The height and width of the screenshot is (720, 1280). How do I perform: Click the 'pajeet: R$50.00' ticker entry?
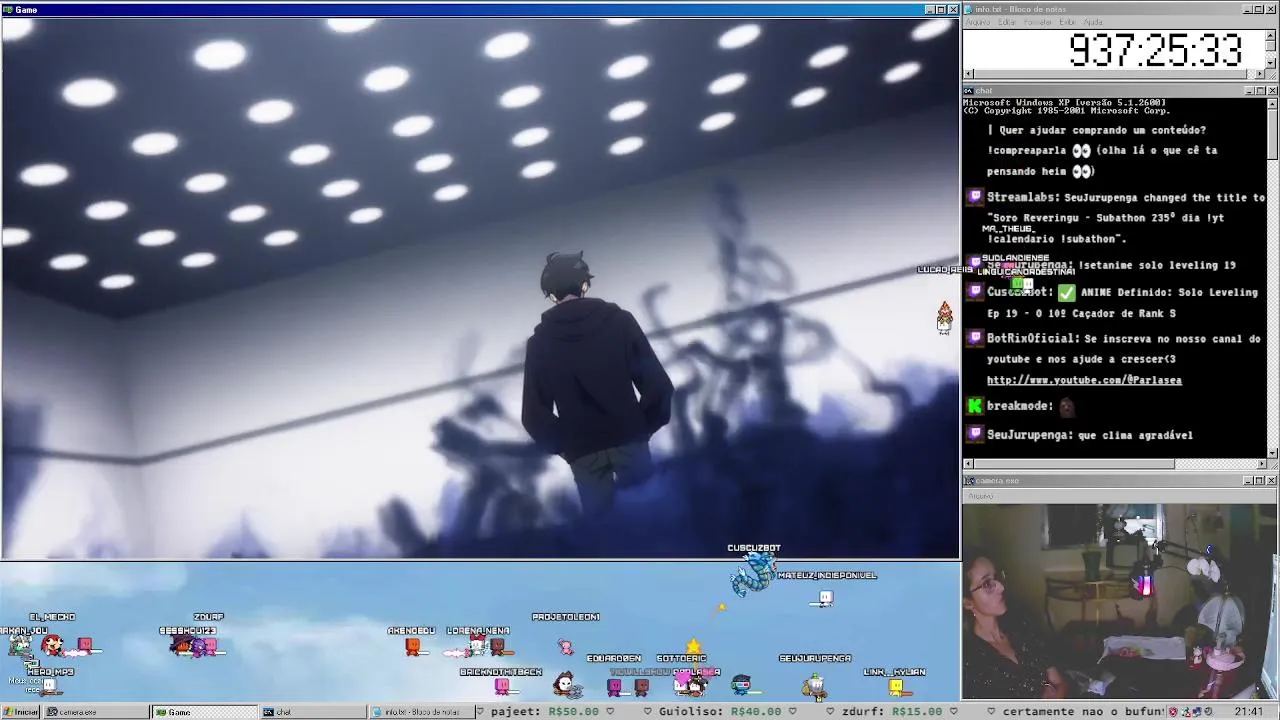(x=546, y=712)
